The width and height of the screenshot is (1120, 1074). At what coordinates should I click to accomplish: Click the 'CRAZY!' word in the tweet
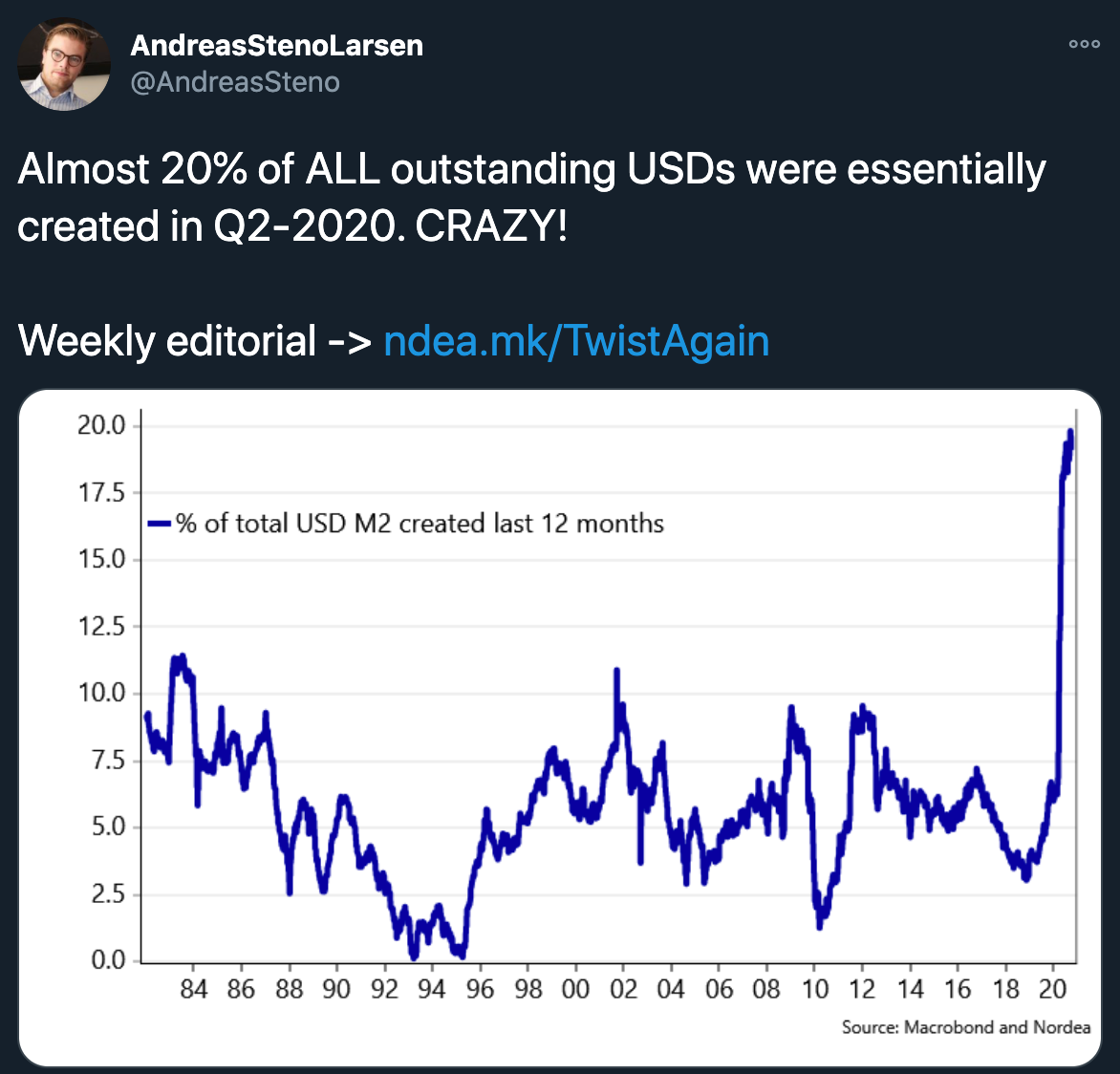[492, 226]
